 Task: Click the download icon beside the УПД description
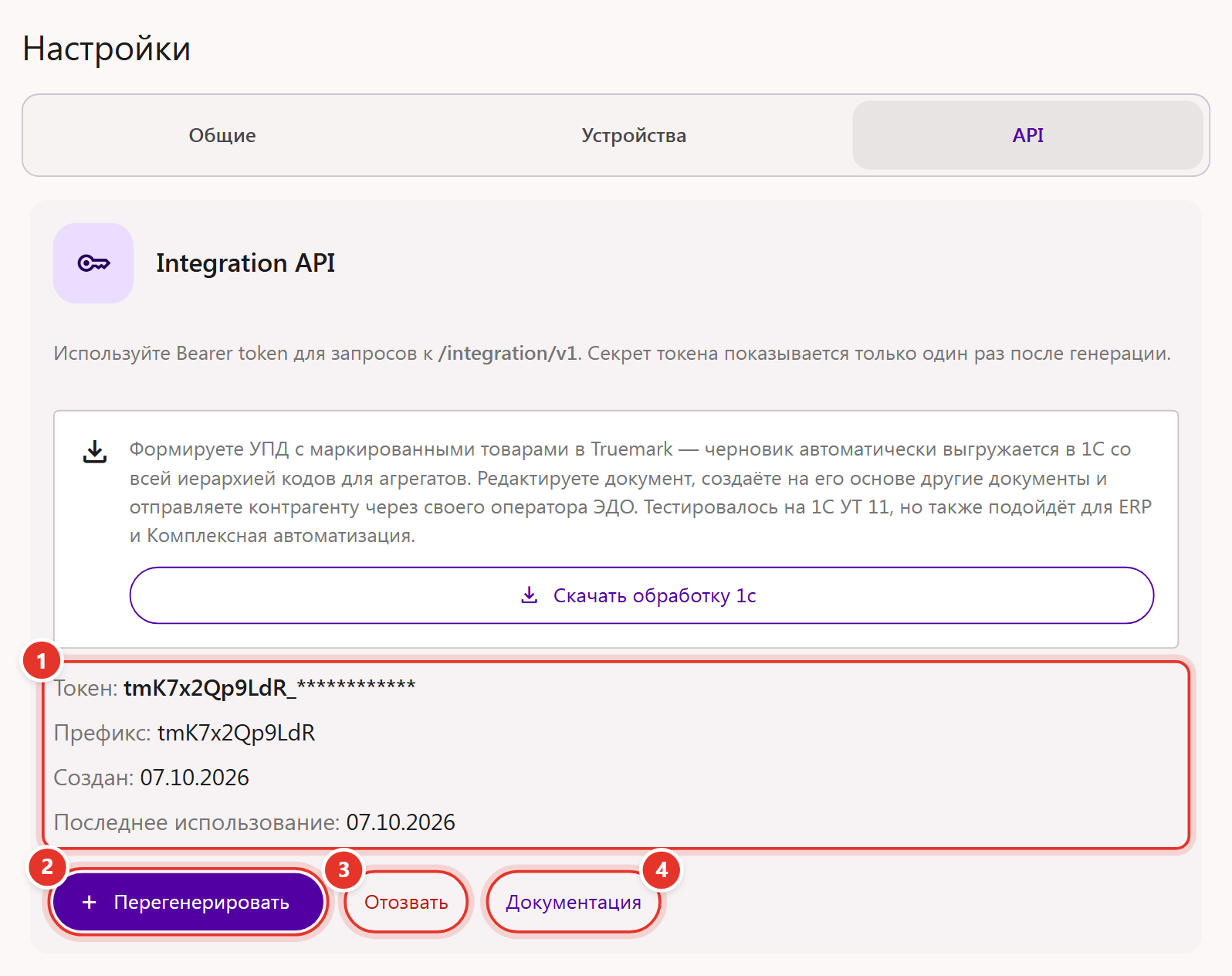95,452
